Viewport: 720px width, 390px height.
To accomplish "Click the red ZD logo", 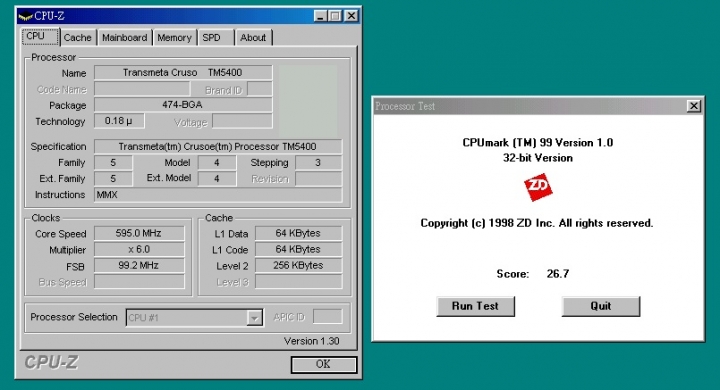I will (538, 187).
